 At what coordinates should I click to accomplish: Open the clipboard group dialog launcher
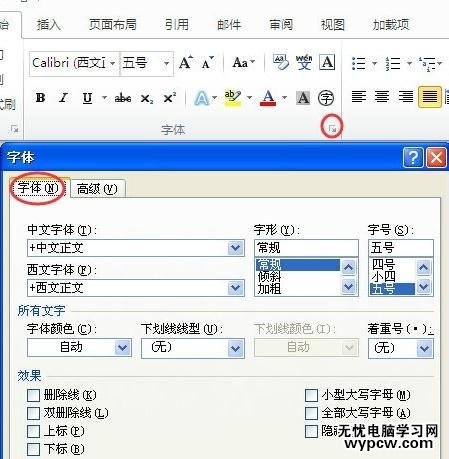[x=14, y=128]
